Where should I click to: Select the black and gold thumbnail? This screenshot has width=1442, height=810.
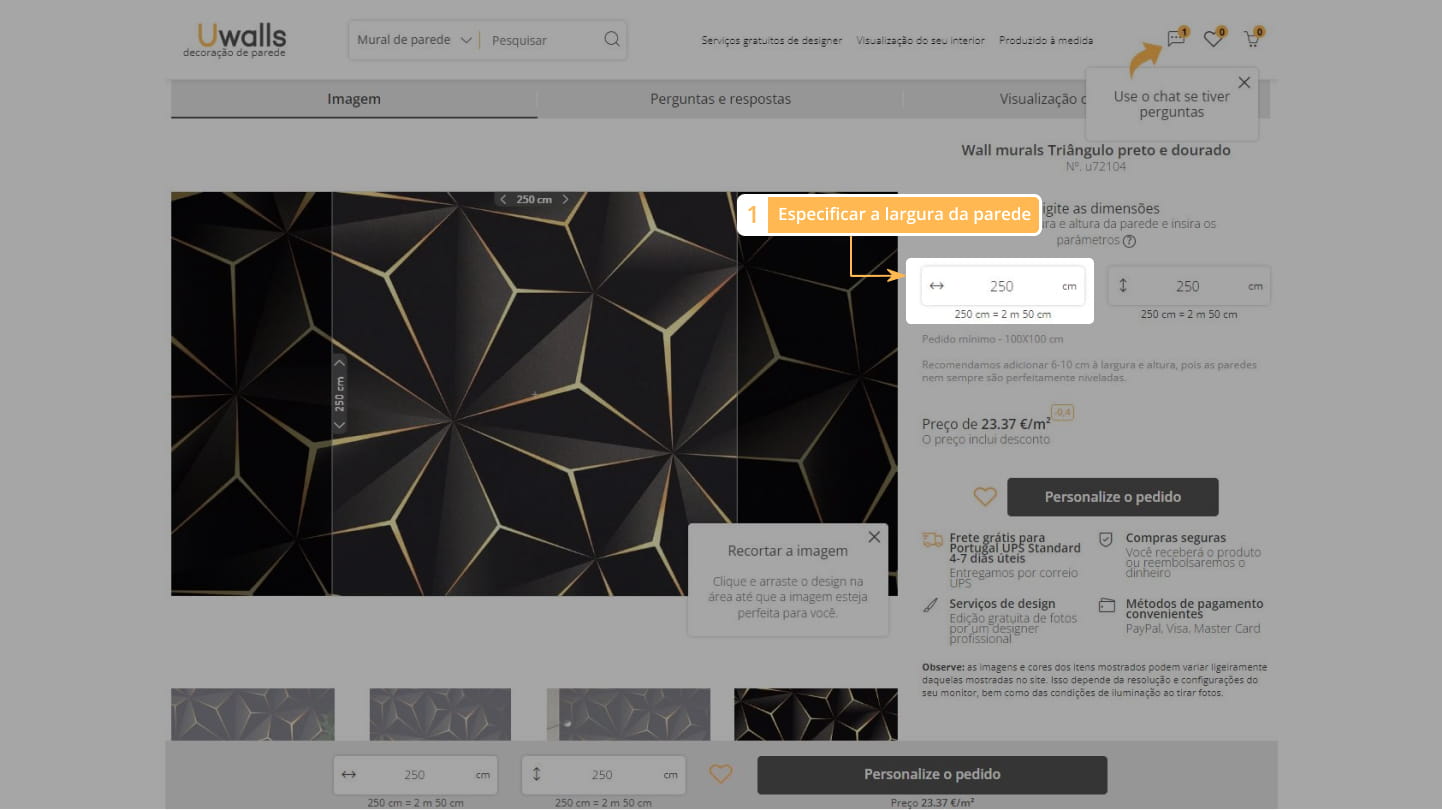tap(815, 714)
